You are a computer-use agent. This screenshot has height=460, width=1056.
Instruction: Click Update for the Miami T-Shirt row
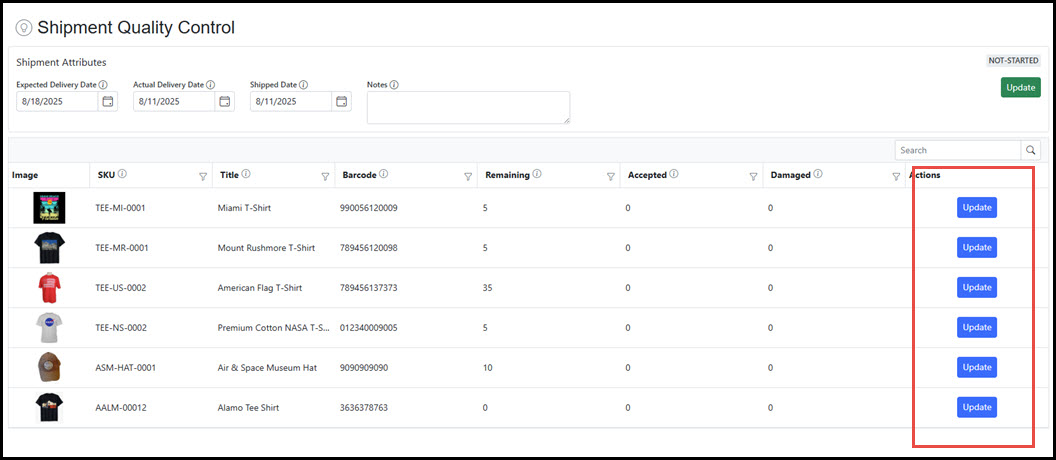click(976, 207)
